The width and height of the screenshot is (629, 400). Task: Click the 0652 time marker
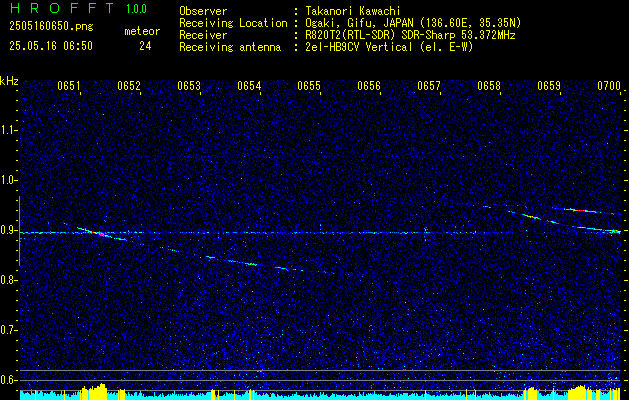coord(129,86)
